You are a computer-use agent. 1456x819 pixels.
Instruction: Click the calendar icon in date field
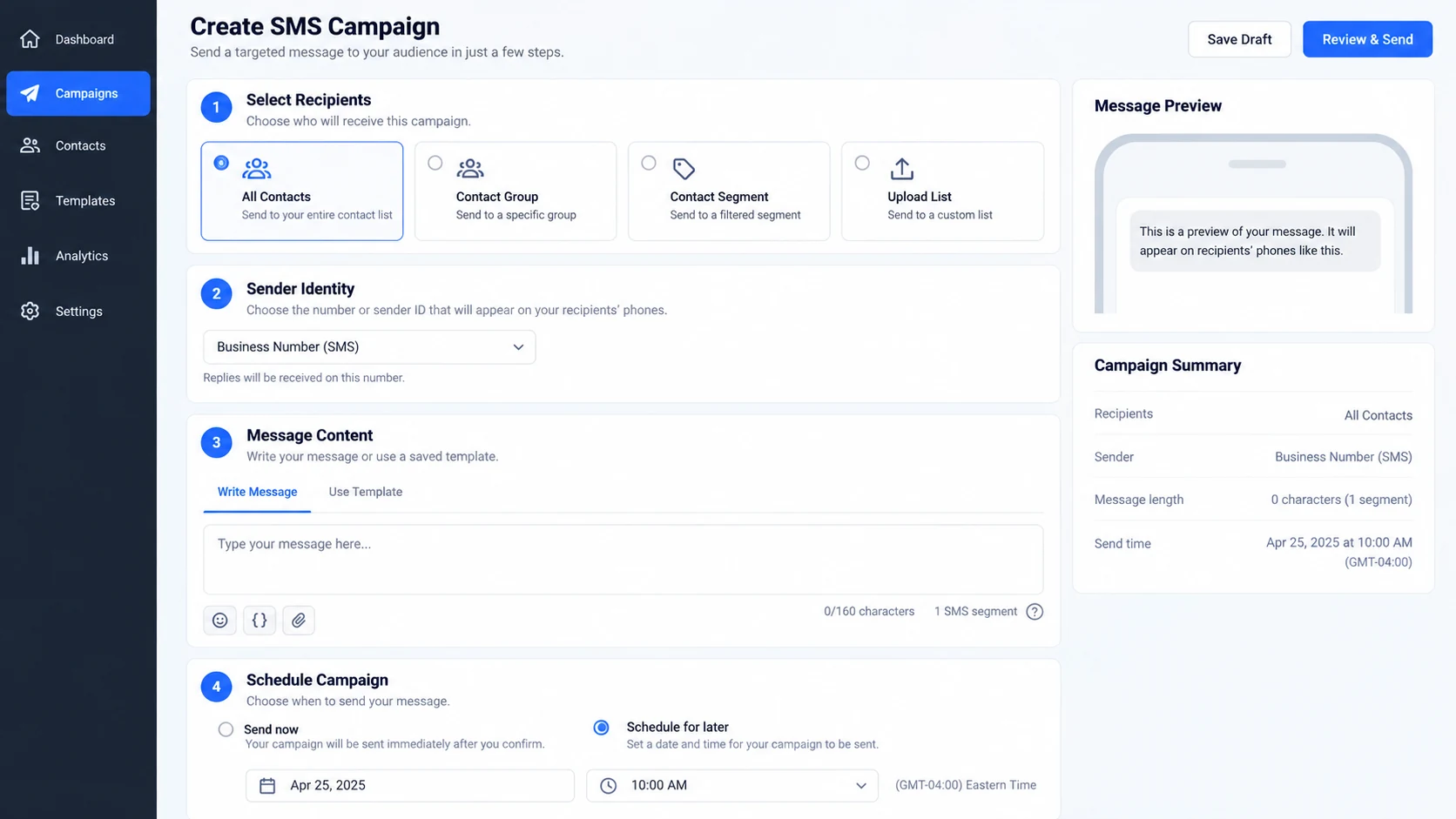pos(267,785)
